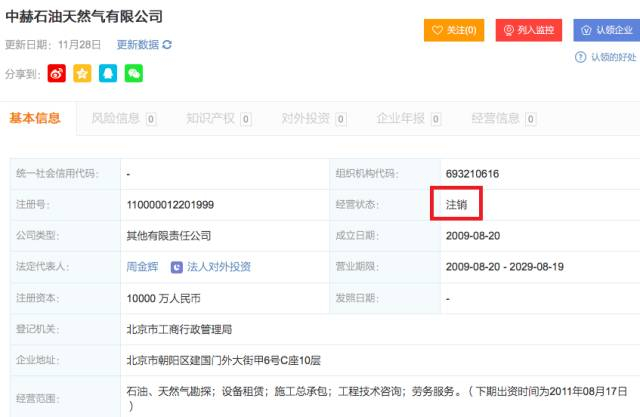
Task: Select company title 中赫石油天然气有限公司
Action: (84, 17)
